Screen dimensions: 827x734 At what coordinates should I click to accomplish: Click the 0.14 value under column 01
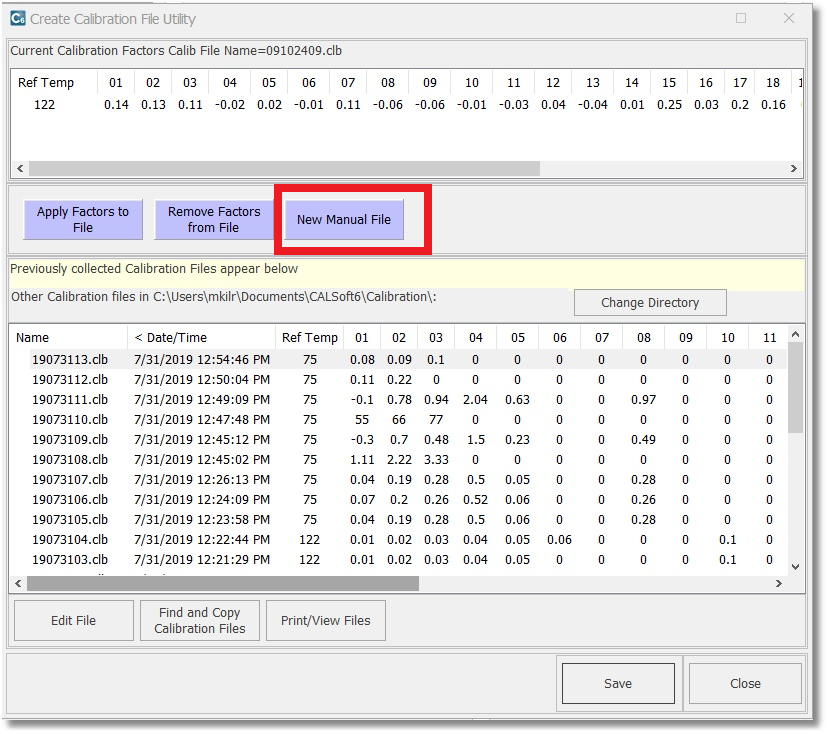(x=116, y=105)
